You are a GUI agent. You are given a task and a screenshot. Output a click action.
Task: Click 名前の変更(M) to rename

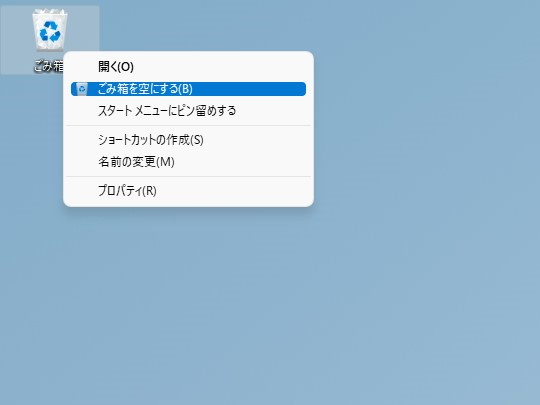[x=188, y=162]
